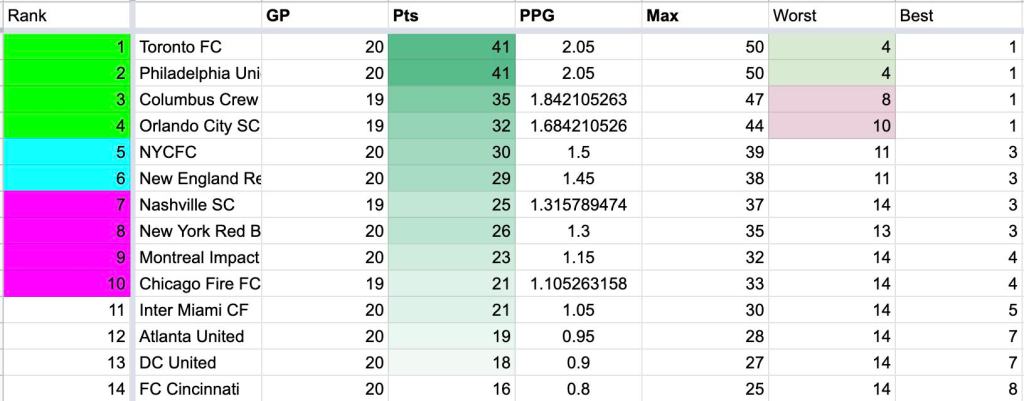This screenshot has height=401, width=1024.
Task: Click the Rank column header cell
Action: click(x=65, y=16)
